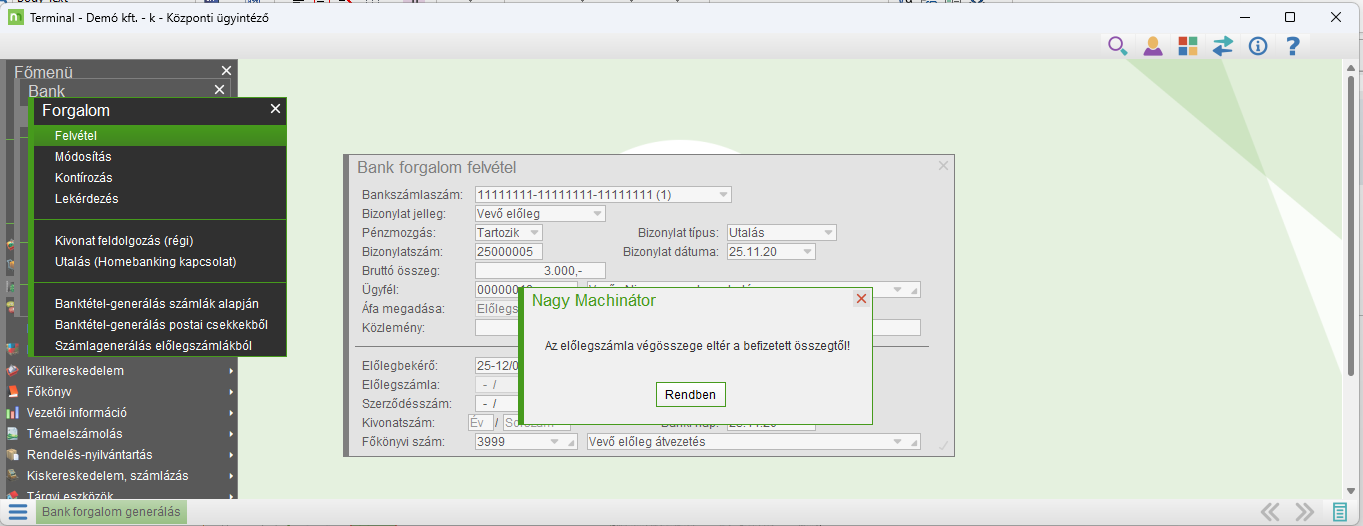Click the Külkereskedelem menu icon

(13, 370)
